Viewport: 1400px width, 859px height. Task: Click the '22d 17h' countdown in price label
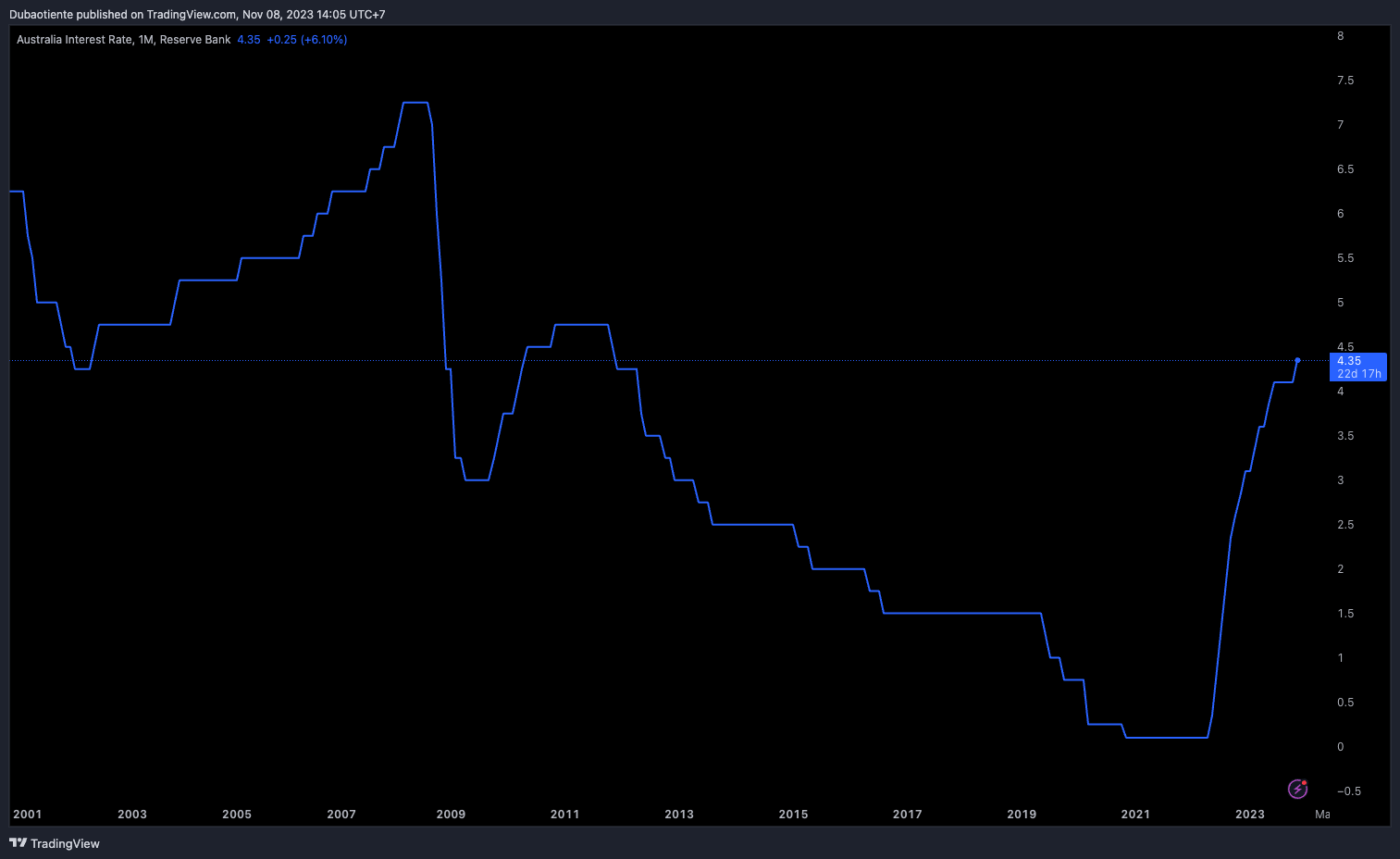[1359, 374]
